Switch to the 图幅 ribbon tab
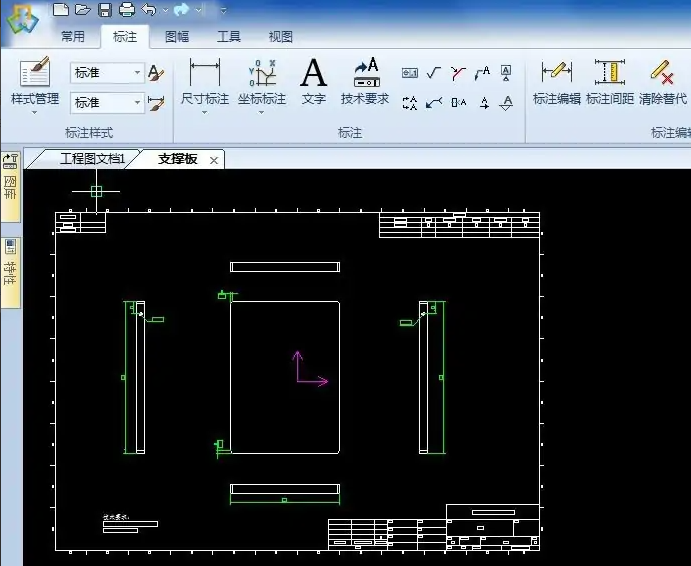This screenshot has width=691, height=566. coord(177,37)
